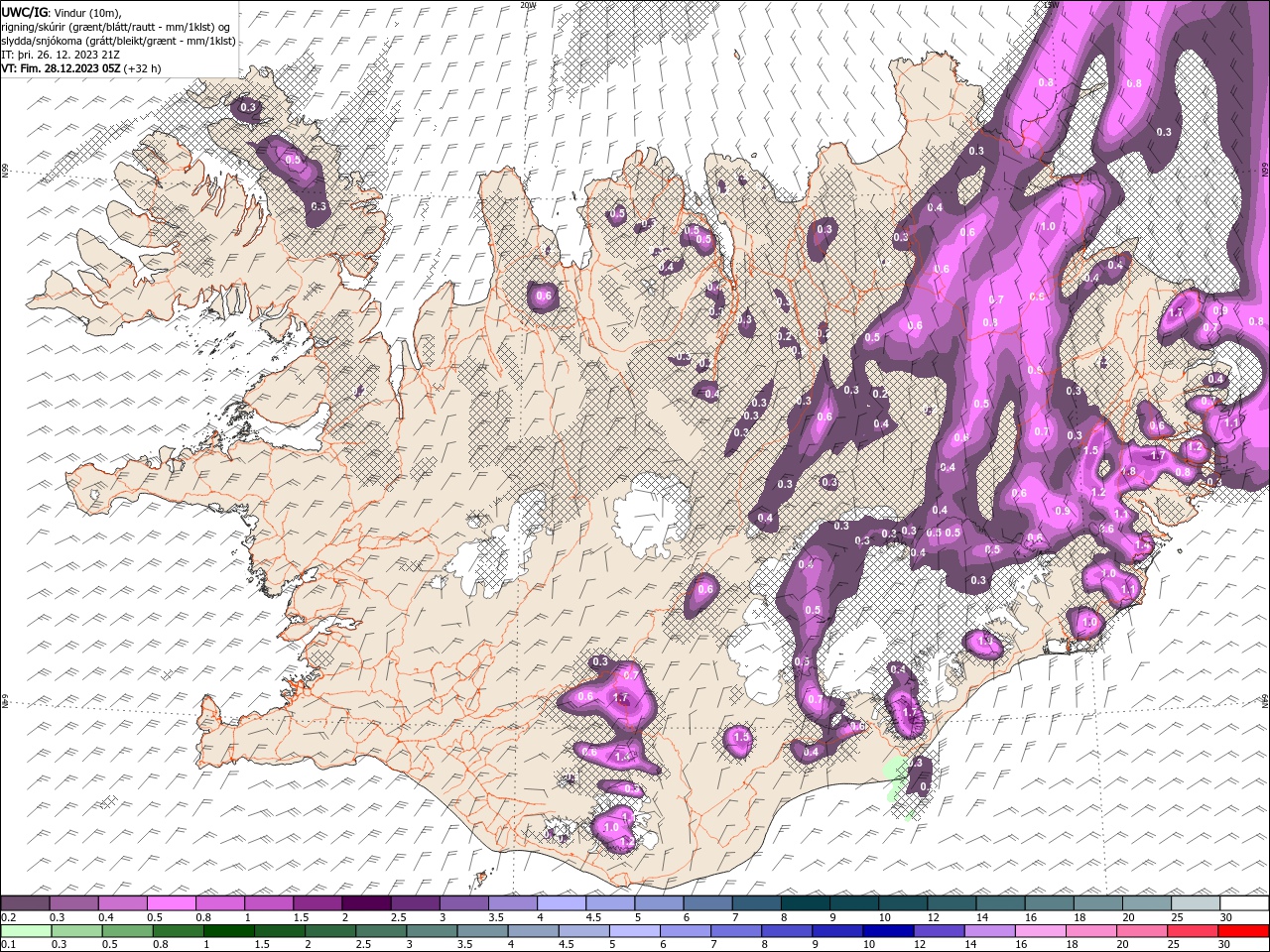Click the bright red lower swatch labelled 30
This screenshot has width=1270, height=952.
pyautogui.click(x=1244, y=931)
